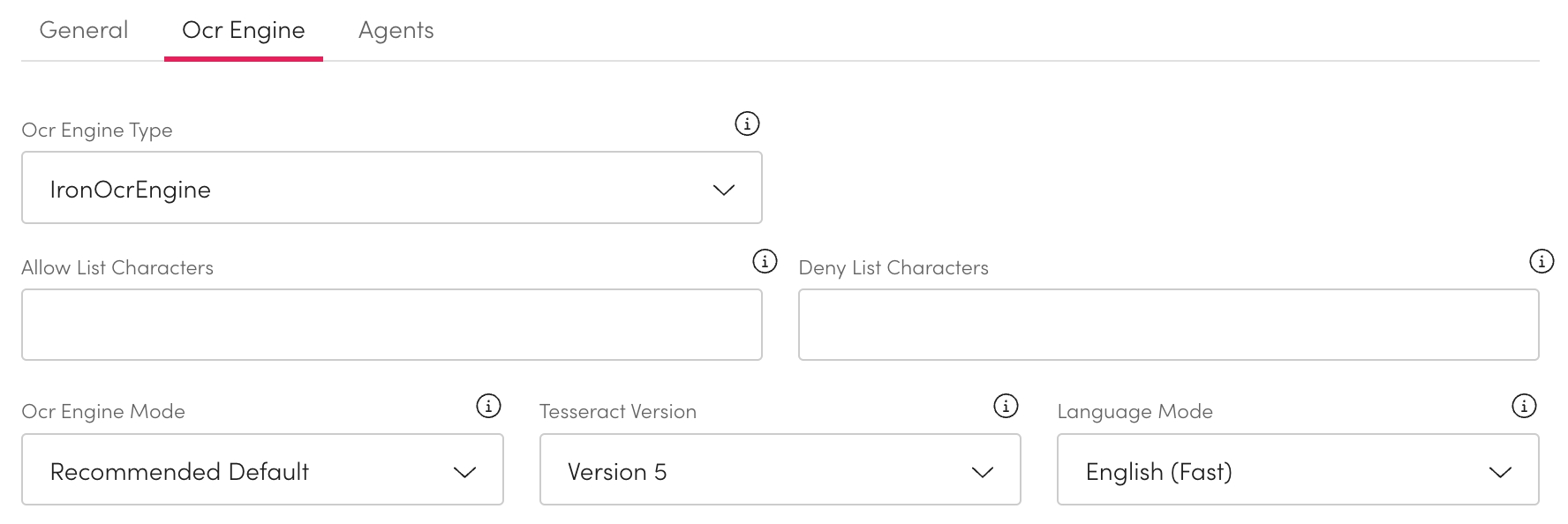Image resolution: width=1568 pixels, height=524 pixels.
Task: Click the chevron arrow beside IronOcrEngine
Action: pos(724,190)
